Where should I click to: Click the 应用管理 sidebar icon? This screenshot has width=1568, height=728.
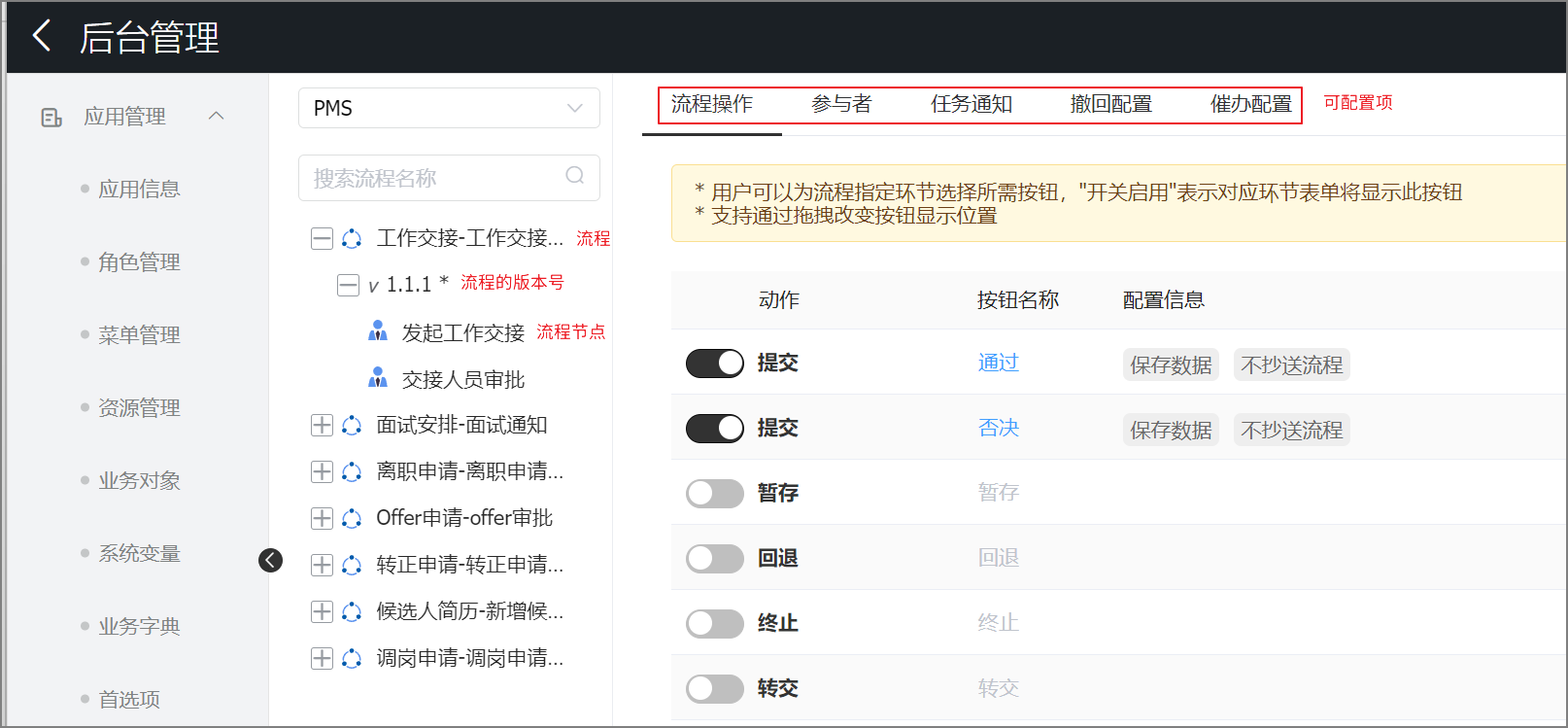51,118
